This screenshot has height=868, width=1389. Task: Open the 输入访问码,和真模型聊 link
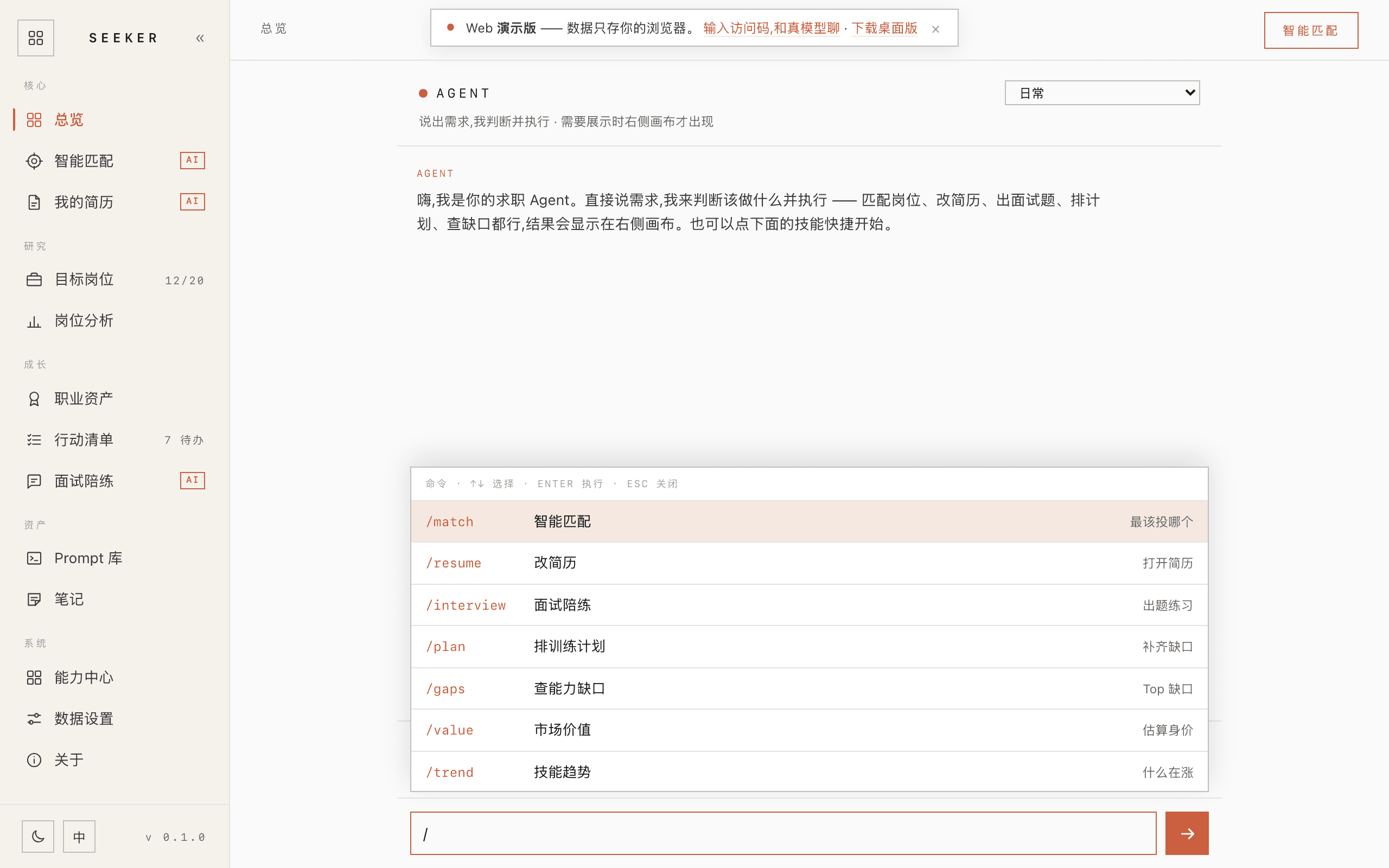[772, 28]
